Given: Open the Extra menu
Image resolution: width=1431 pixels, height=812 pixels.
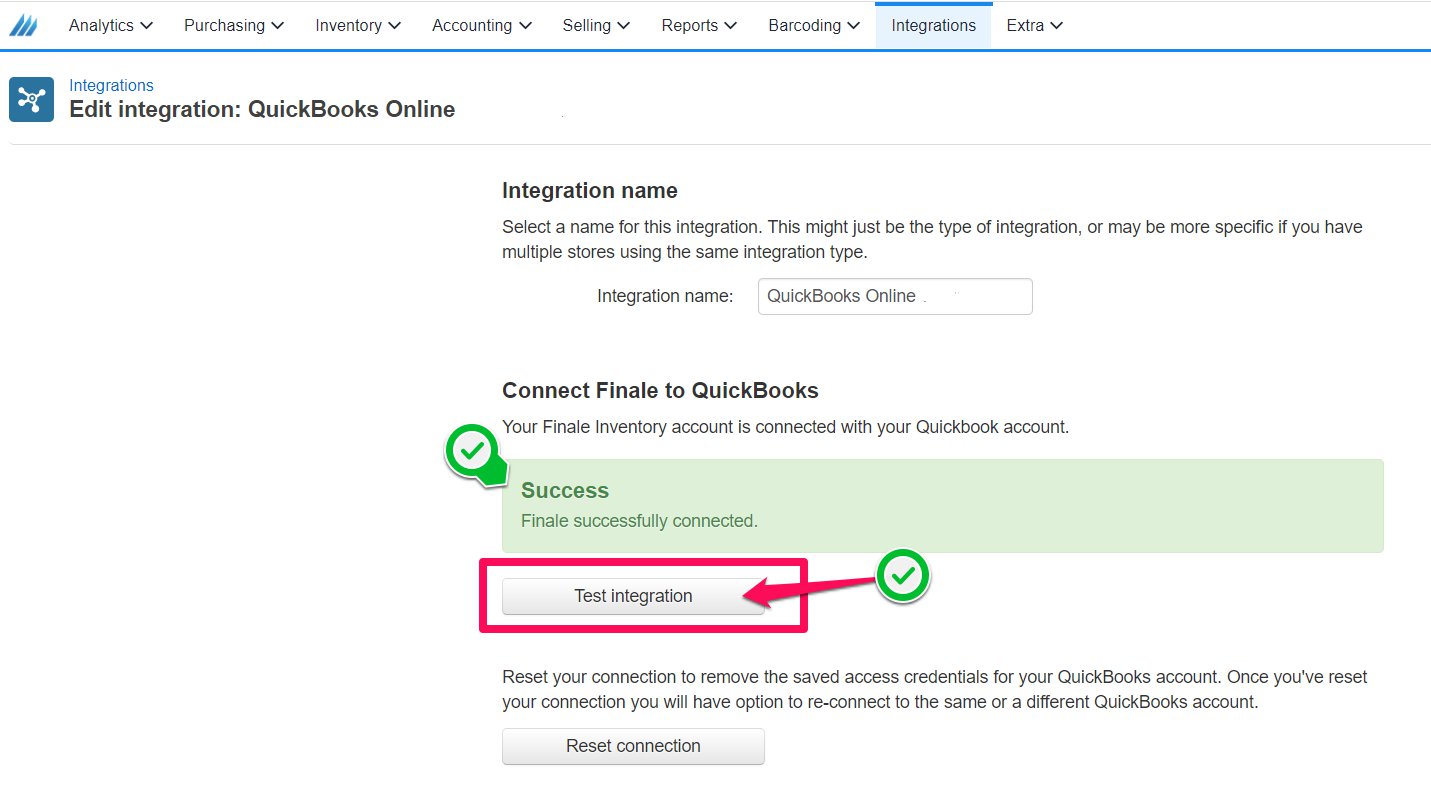Looking at the screenshot, I should 1034,25.
